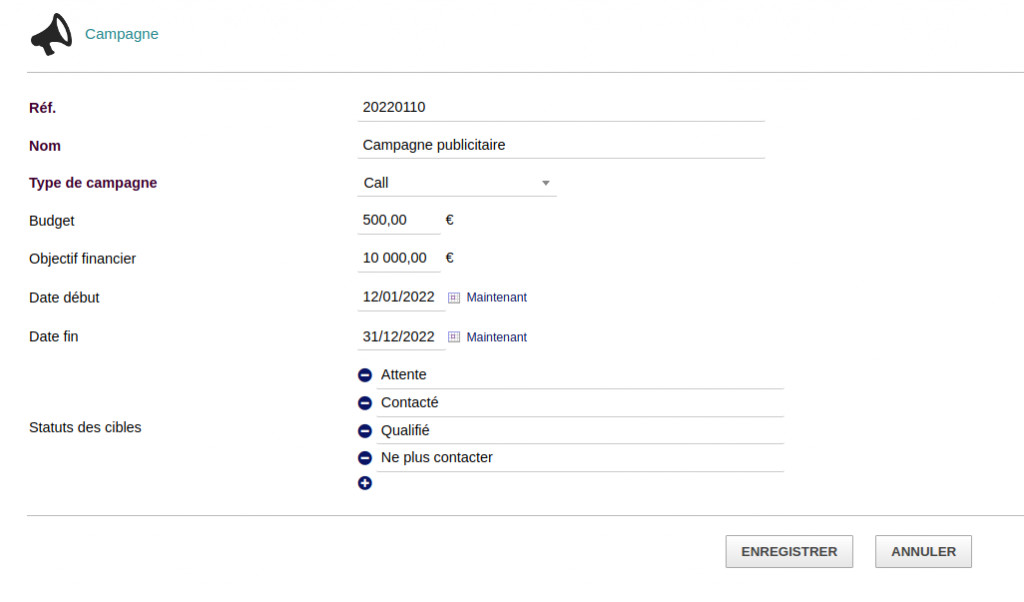1024x602 pixels.
Task: Click the megaphone campaign icon
Action: click(x=51, y=34)
